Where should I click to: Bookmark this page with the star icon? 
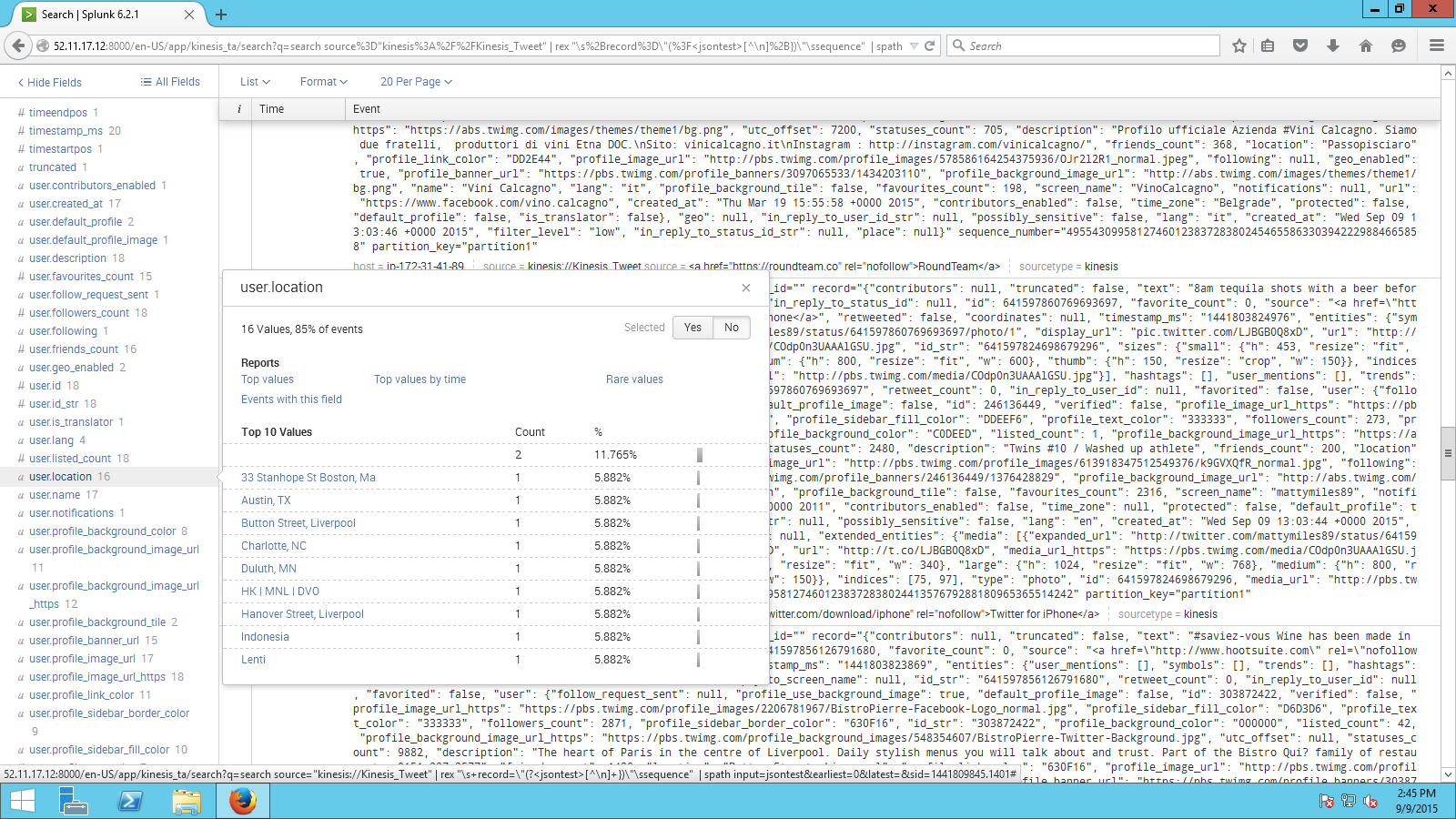coord(1239,45)
